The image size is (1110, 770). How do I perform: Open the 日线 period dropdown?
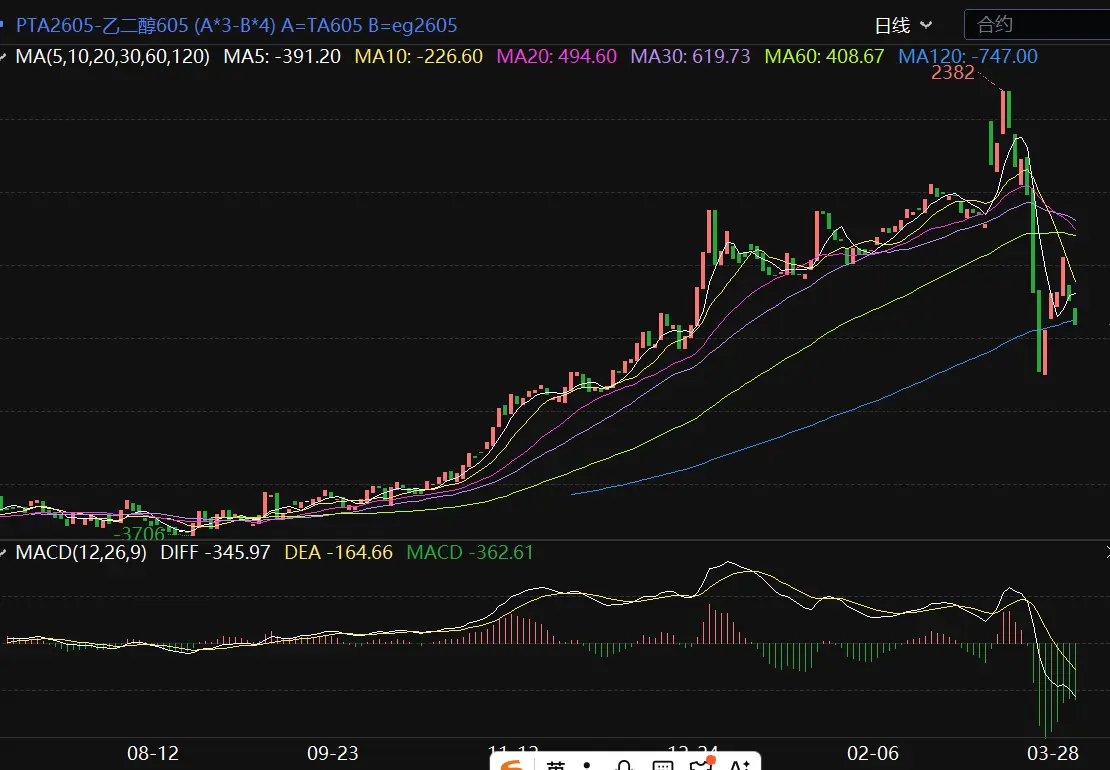pyautogui.click(x=903, y=25)
